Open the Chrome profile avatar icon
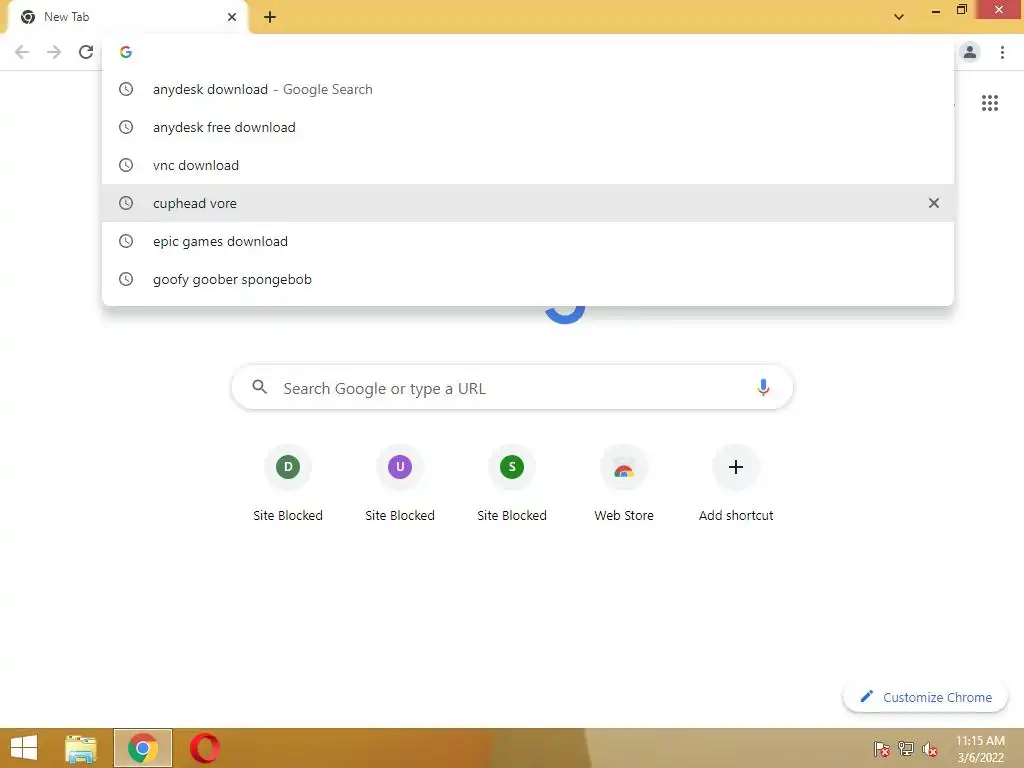The image size is (1024, 768). [970, 52]
